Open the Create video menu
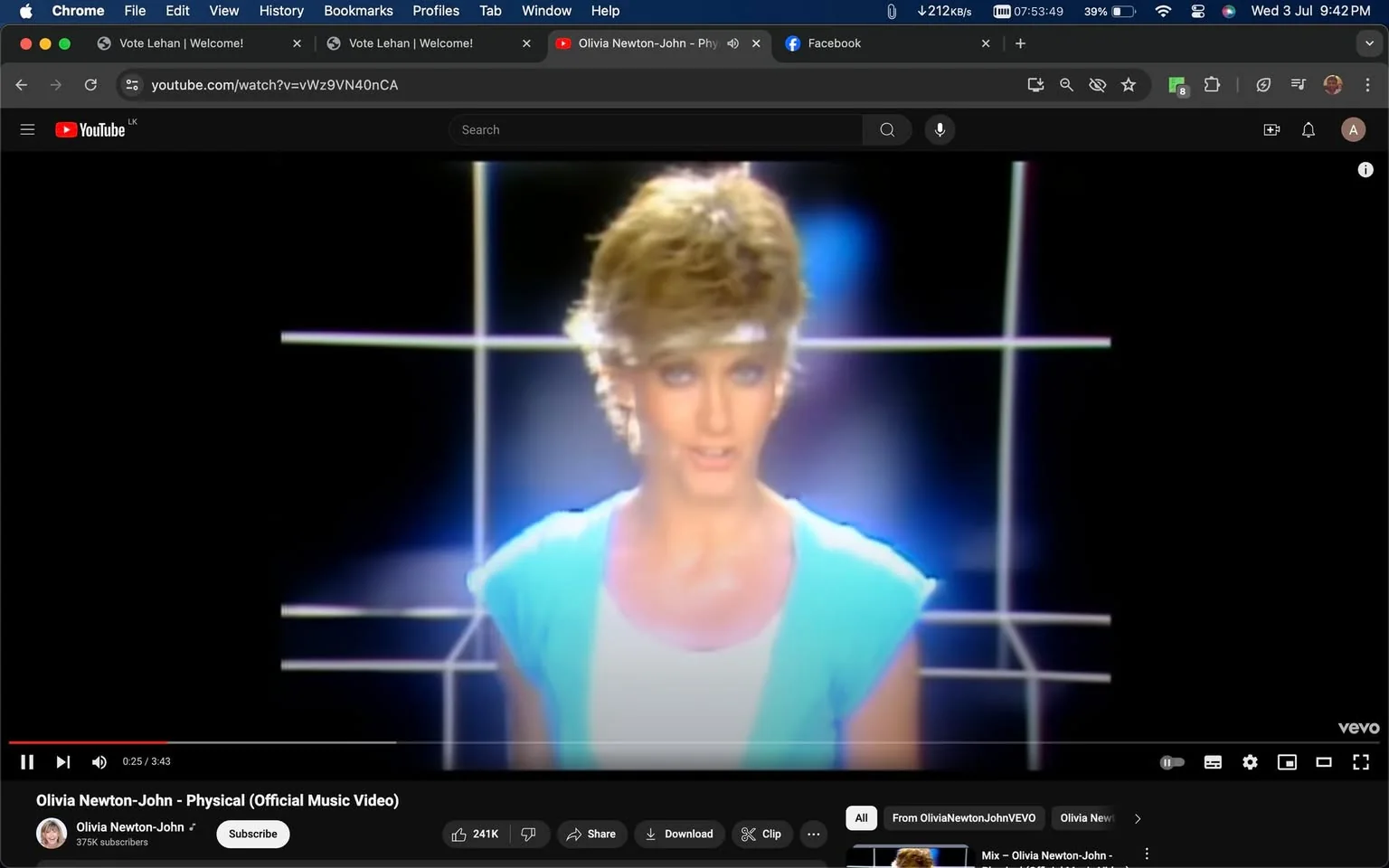This screenshot has width=1389, height=868. click(x=1271, y=129)
